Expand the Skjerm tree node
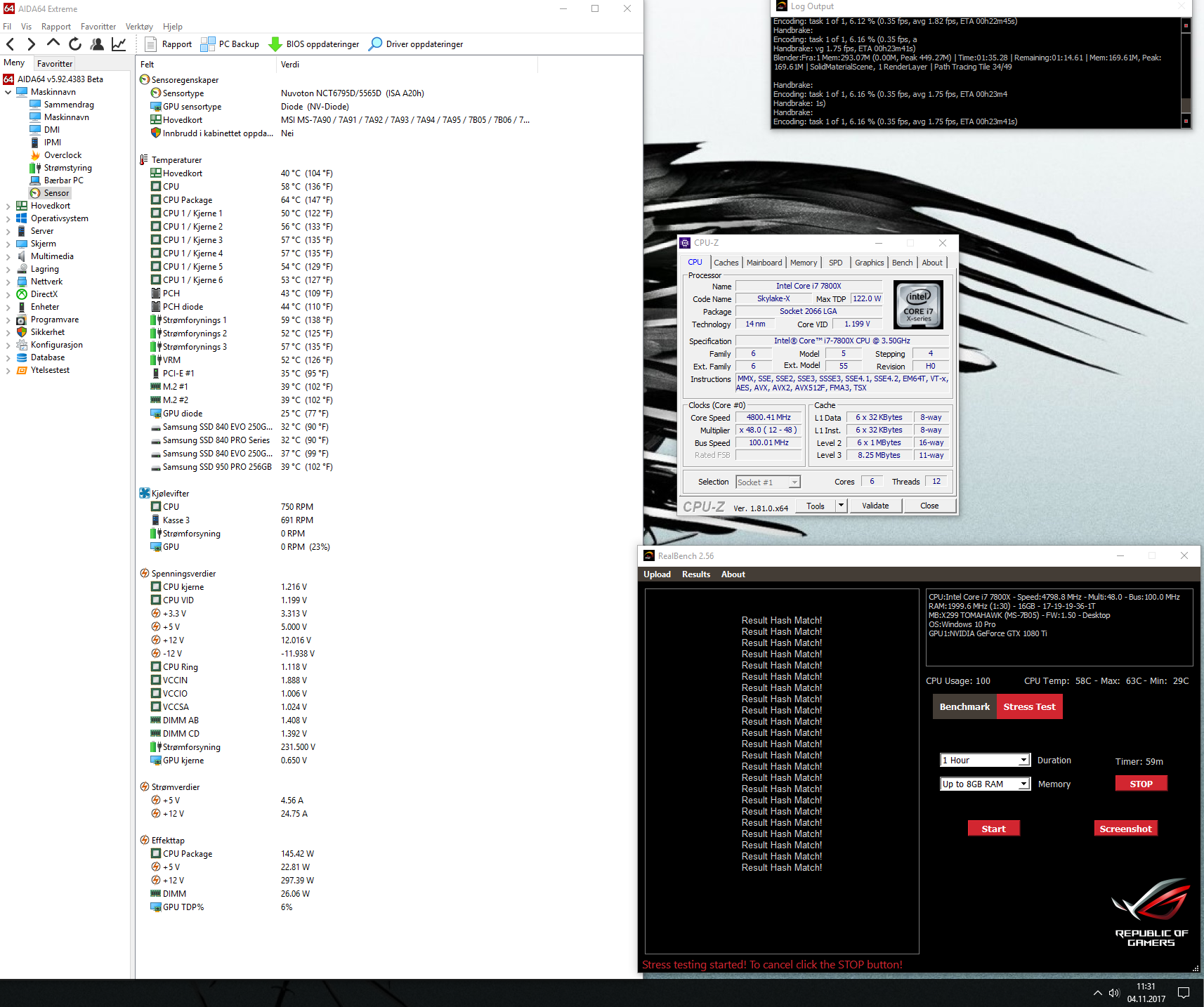The image size is (1204, 1007). point(8,244)
